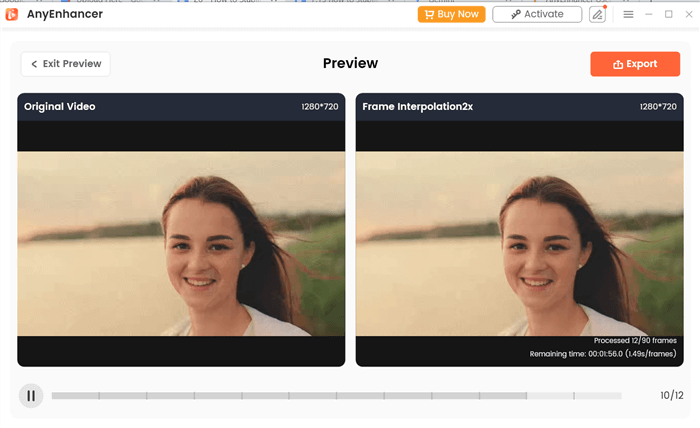The image size is (700, 428).
Task: Click the 'Original Video' panel title
Action: pos(60,107)
